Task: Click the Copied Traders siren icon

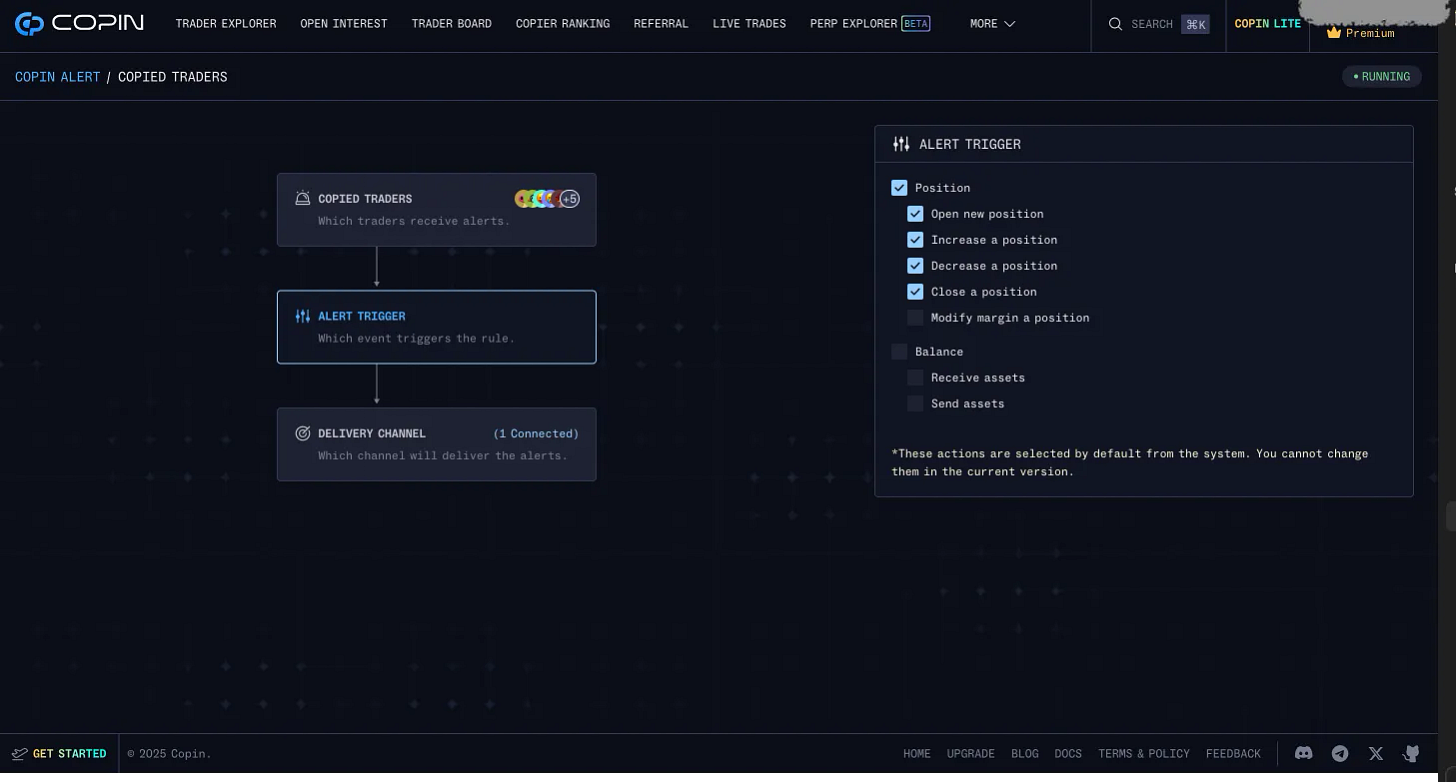Action: (x=302, y=198)
